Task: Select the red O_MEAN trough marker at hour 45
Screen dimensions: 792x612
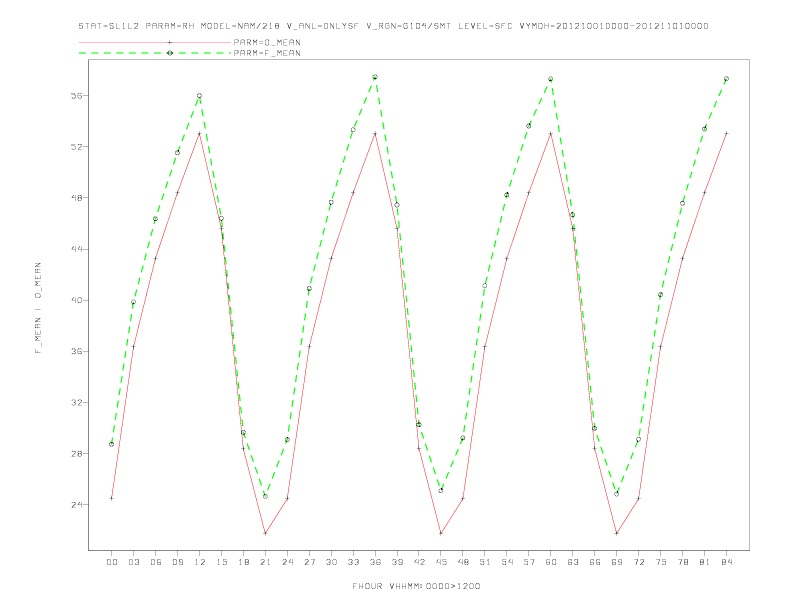Action: (441, 533)
